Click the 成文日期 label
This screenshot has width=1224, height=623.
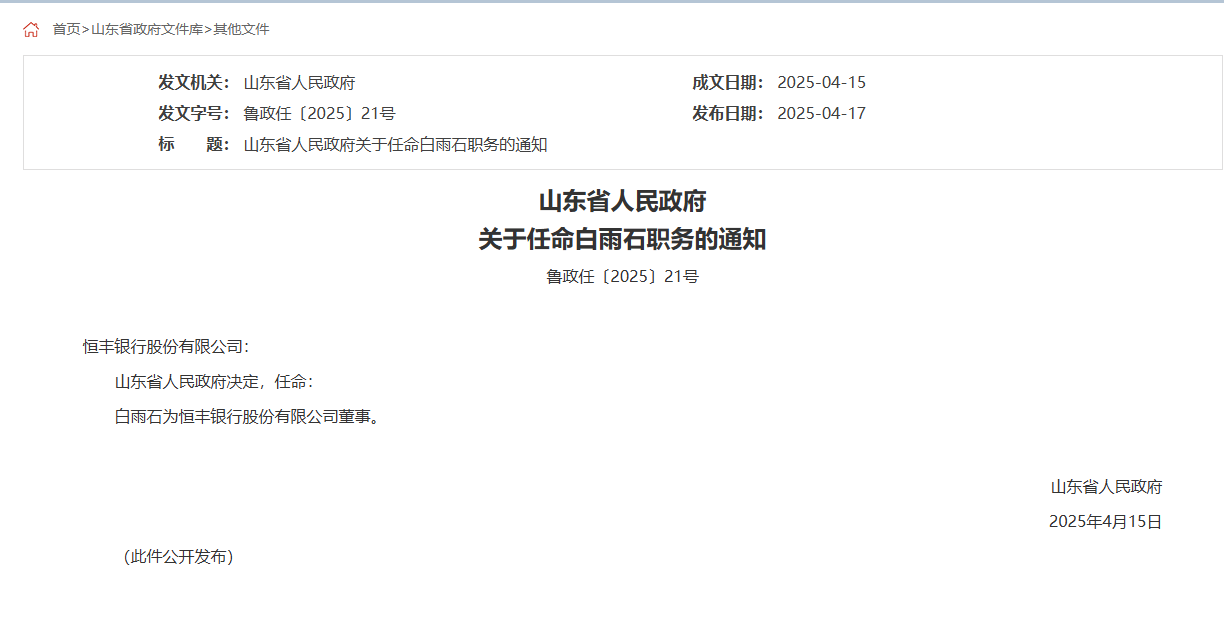pos(728,83)
